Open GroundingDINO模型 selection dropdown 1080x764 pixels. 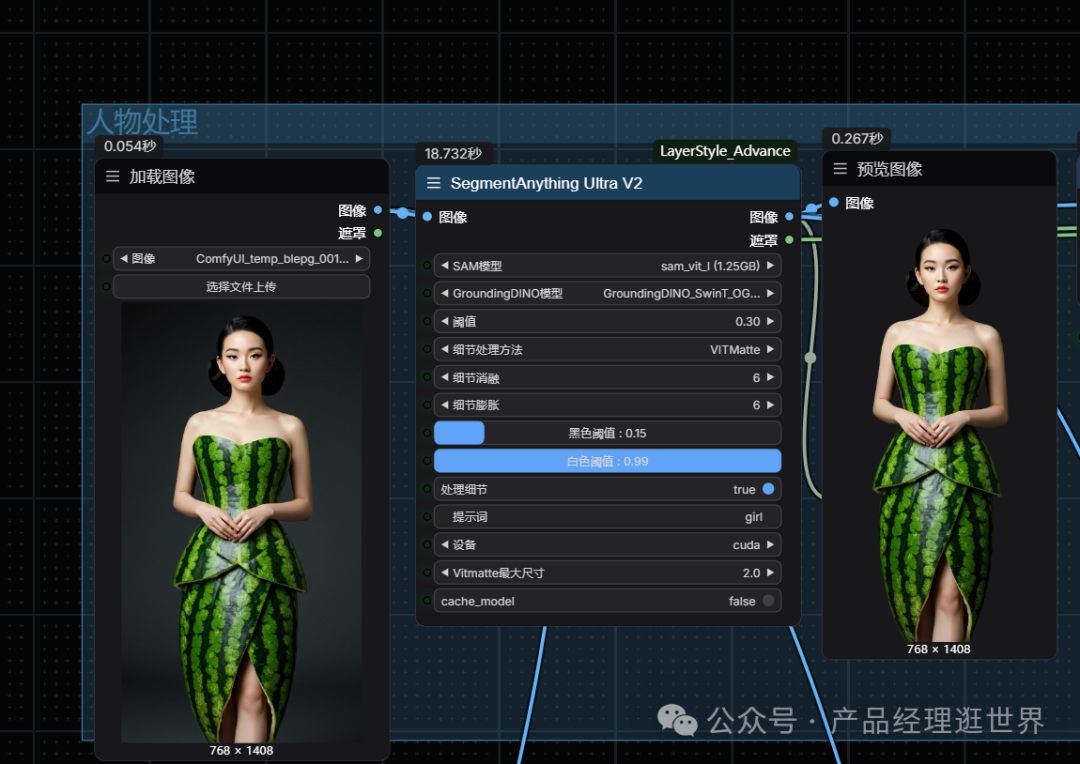click(x=608, y=293)
